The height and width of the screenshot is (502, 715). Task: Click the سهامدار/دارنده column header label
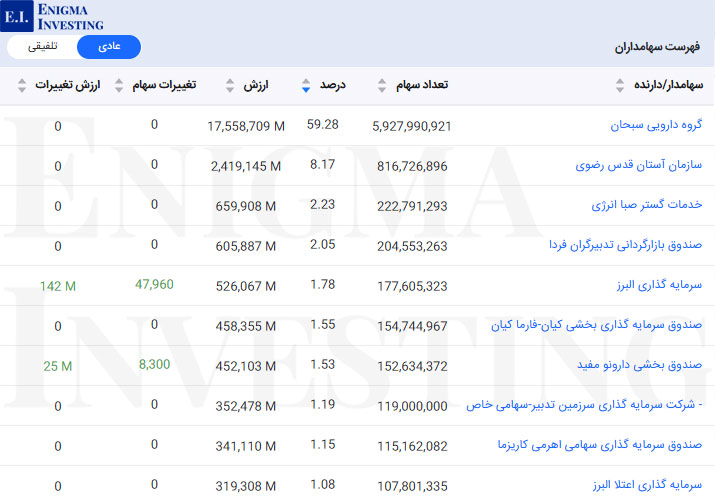click(668, 85)
